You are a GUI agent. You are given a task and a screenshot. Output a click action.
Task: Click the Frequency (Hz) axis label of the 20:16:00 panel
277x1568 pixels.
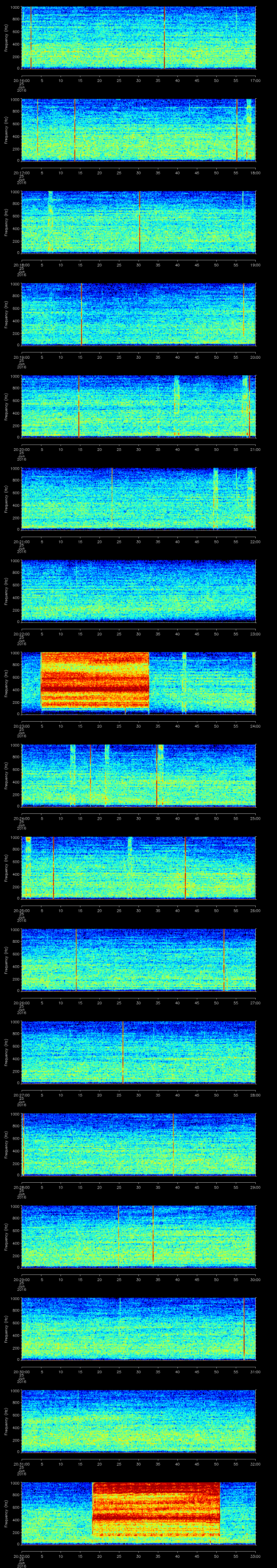pos(6,38)
